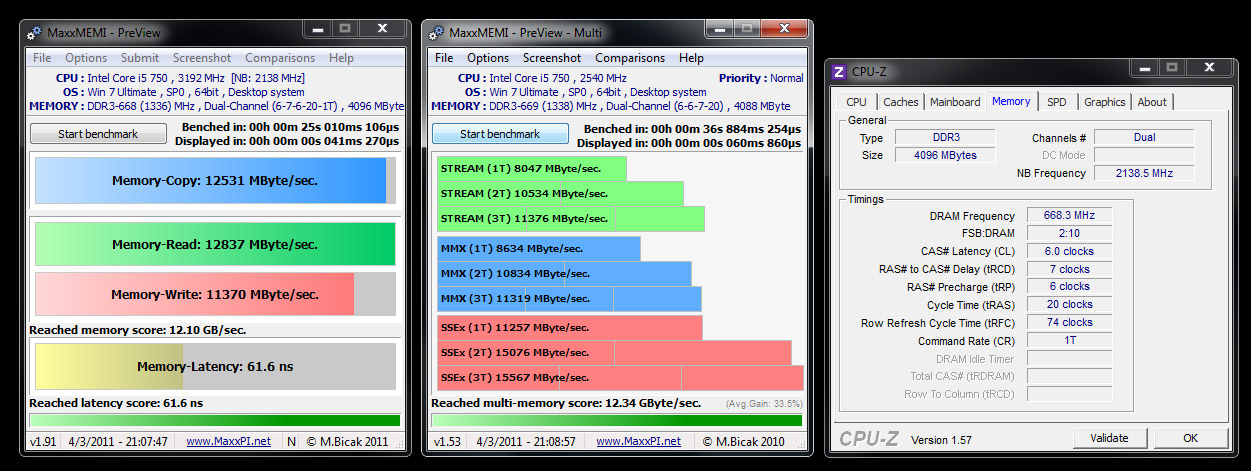Switch to Mainboard tab in CPU-Z
1251x471 pixels.
point(955,102)
